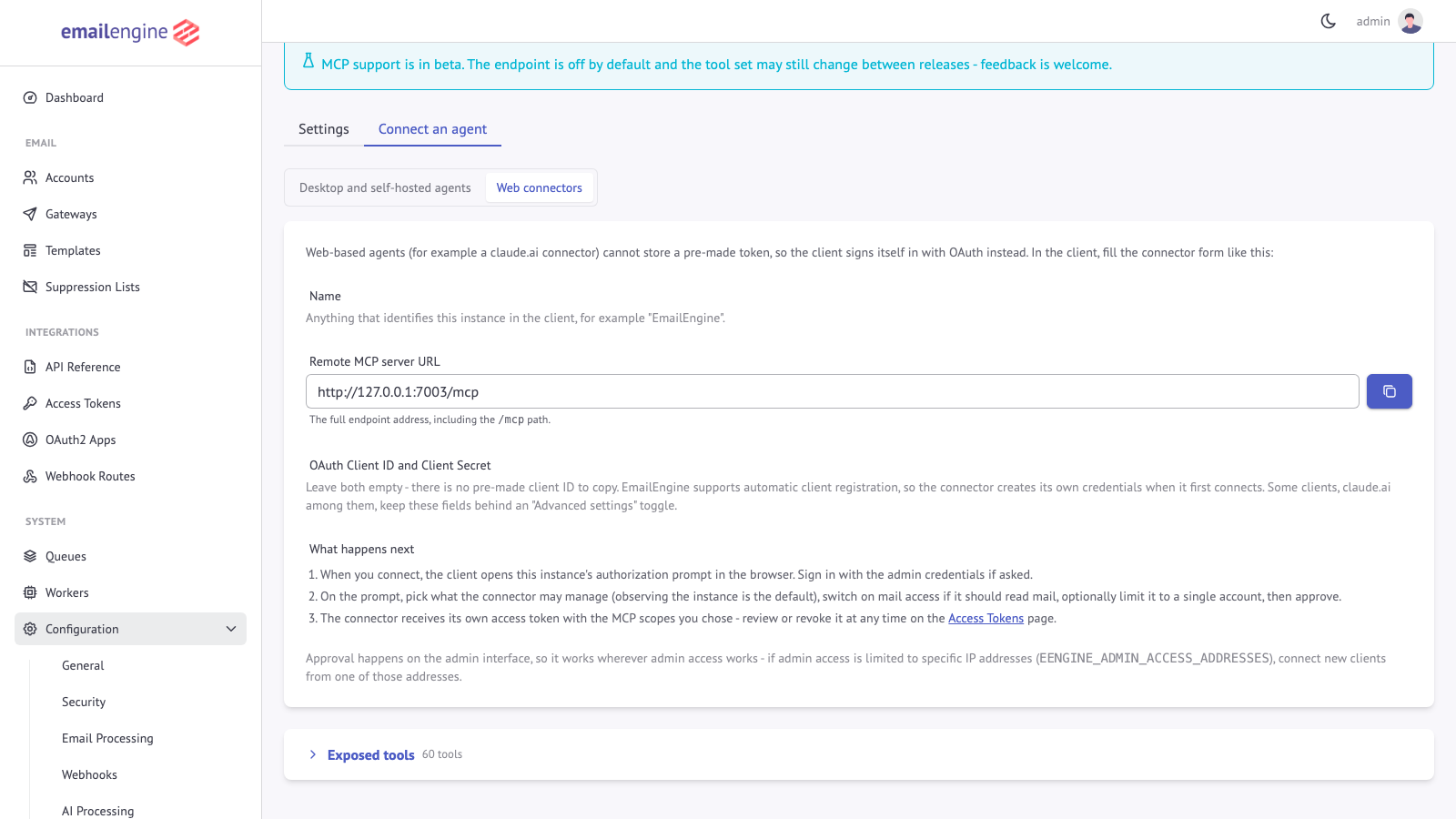Click the Accounts people icon
This screenshot has height=819, width=1456.
click(x=30, y=177)
